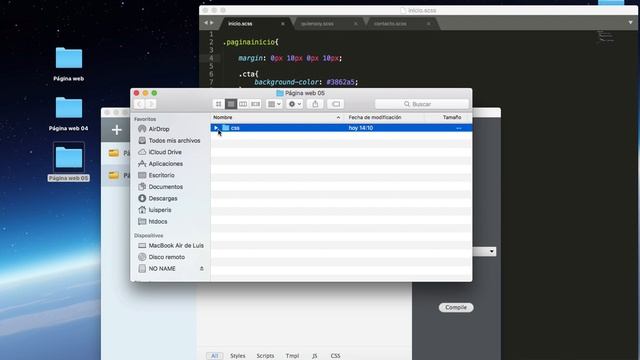Switch Finder to Cover Flow view

(x=256, y=104)
